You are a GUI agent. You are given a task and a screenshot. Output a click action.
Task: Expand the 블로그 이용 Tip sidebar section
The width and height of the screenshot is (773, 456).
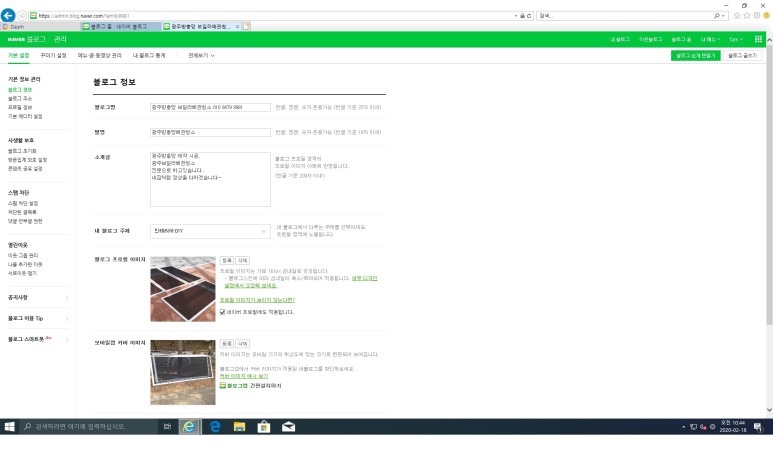click(38, 318)
